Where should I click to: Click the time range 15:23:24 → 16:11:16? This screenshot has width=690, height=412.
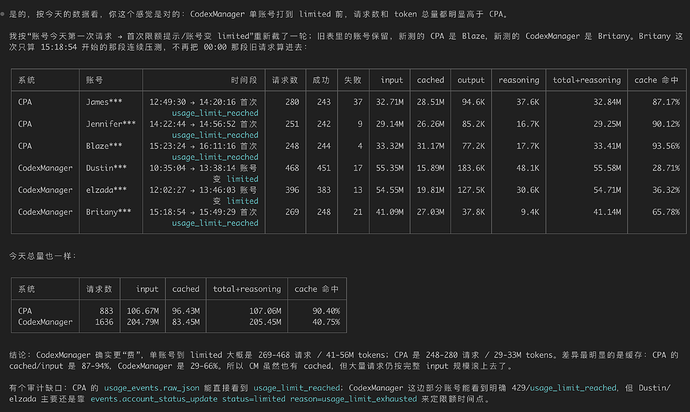pyautogui.click(x=192, y=146)
